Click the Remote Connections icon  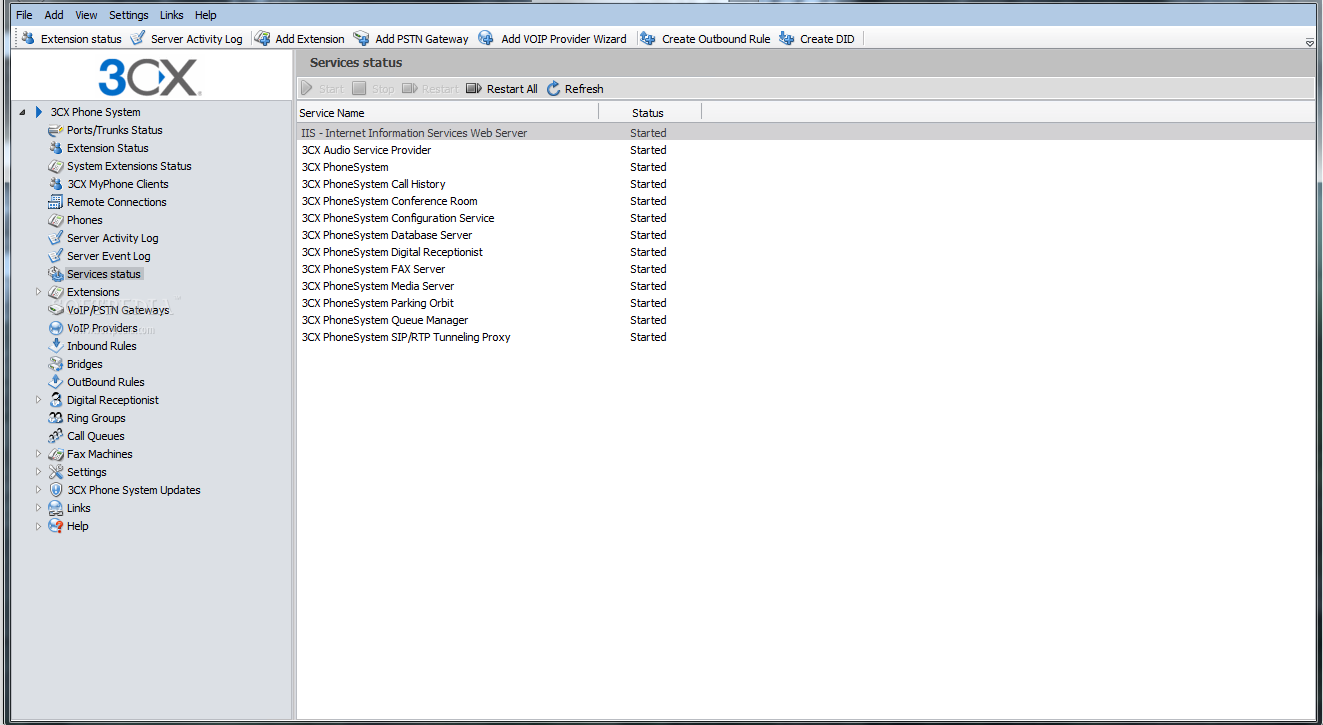(56, 202)
